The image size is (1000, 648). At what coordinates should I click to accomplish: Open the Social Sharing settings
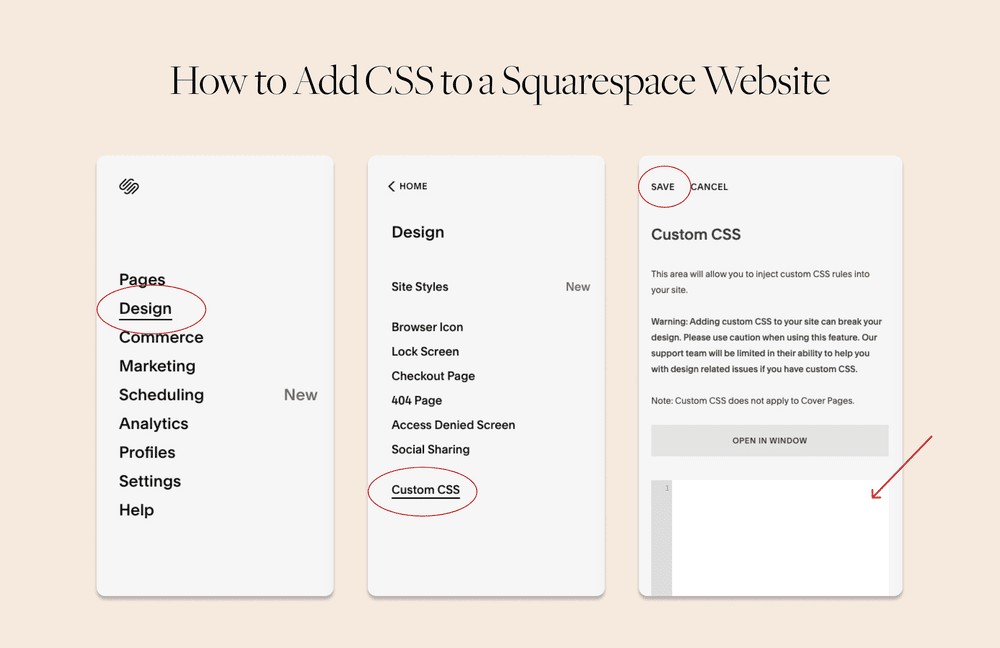(x=430, y=449)
